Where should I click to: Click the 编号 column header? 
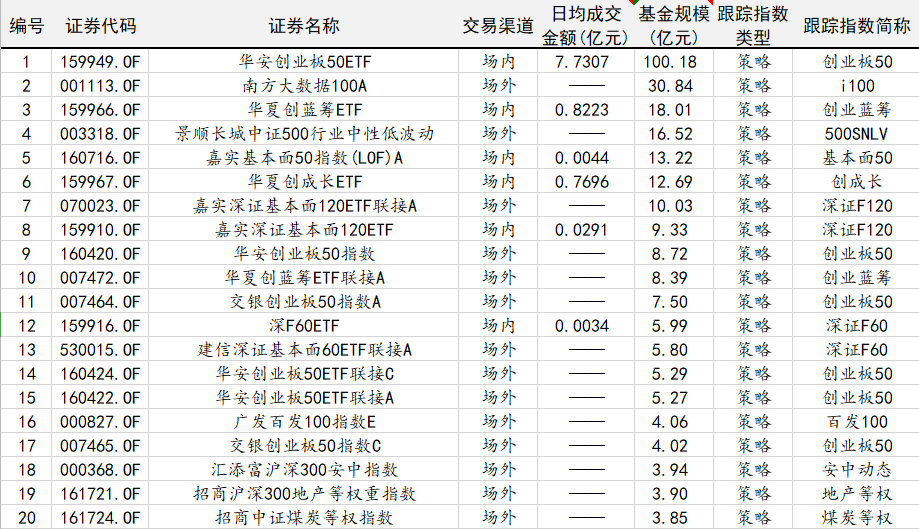pos(26,26)
